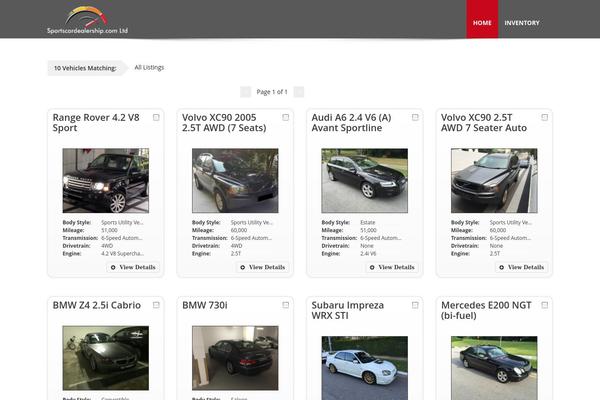
Task: Tick compare checkbox for Volvo XC90 2005 2.5T AWD
Action: click(285, 118)
